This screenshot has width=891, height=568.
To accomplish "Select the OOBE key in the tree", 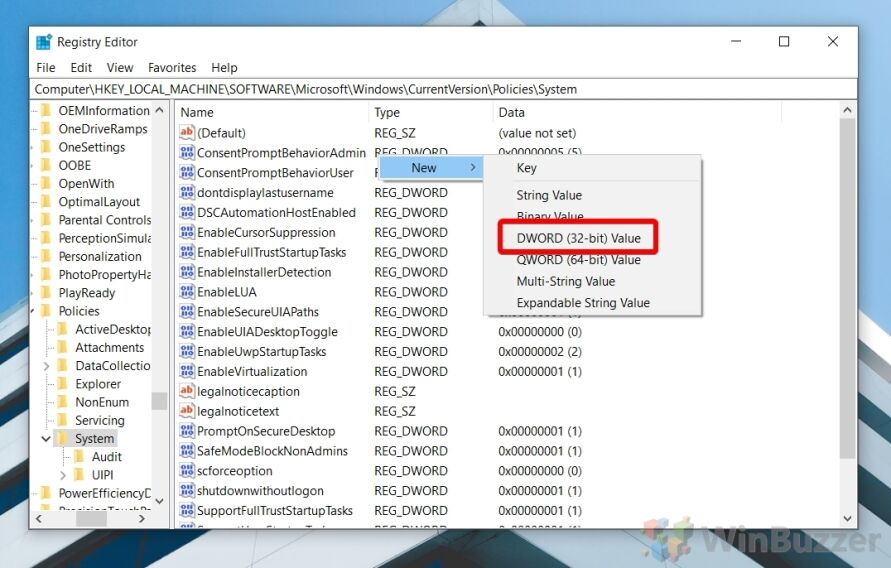I will click(74, 165).
